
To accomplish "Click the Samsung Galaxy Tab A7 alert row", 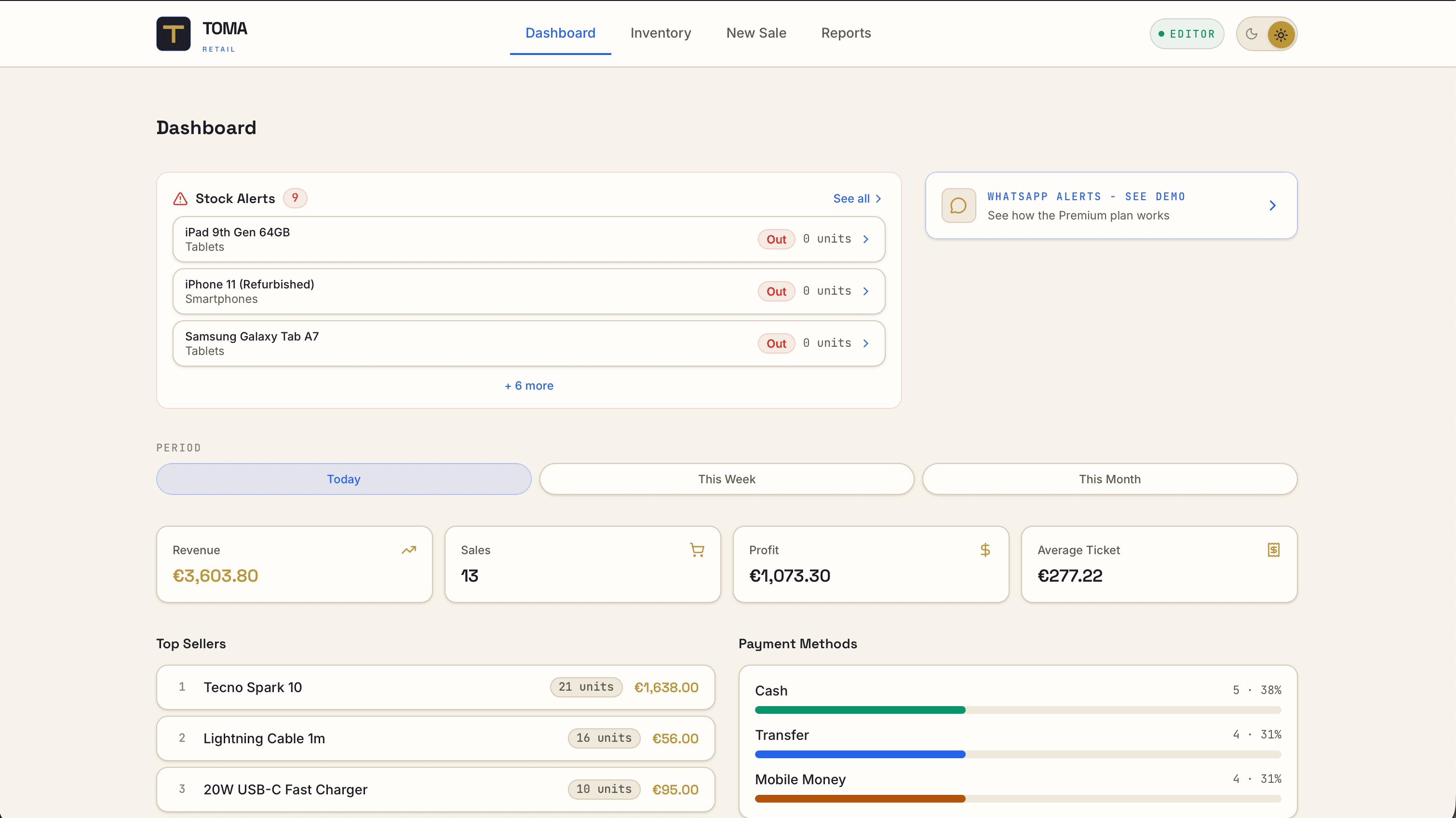I will 529,343.
